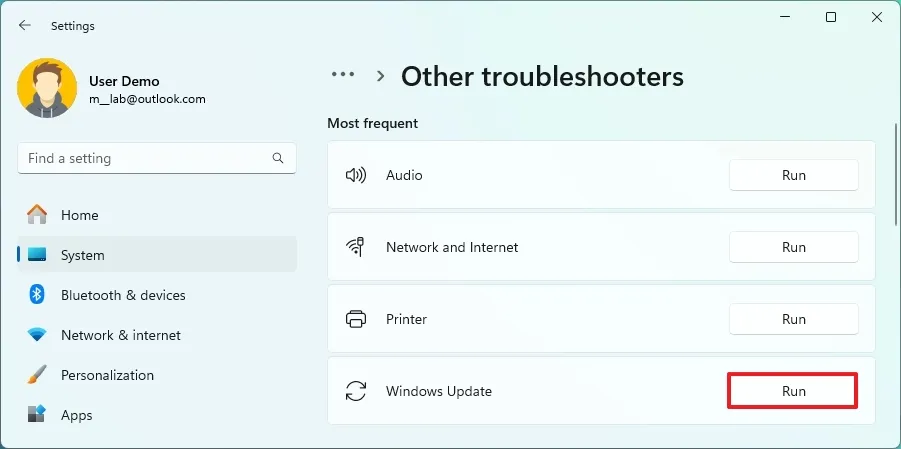901x449 pixels.
Task: Click the Printer row label
Action: coord(406,319)
